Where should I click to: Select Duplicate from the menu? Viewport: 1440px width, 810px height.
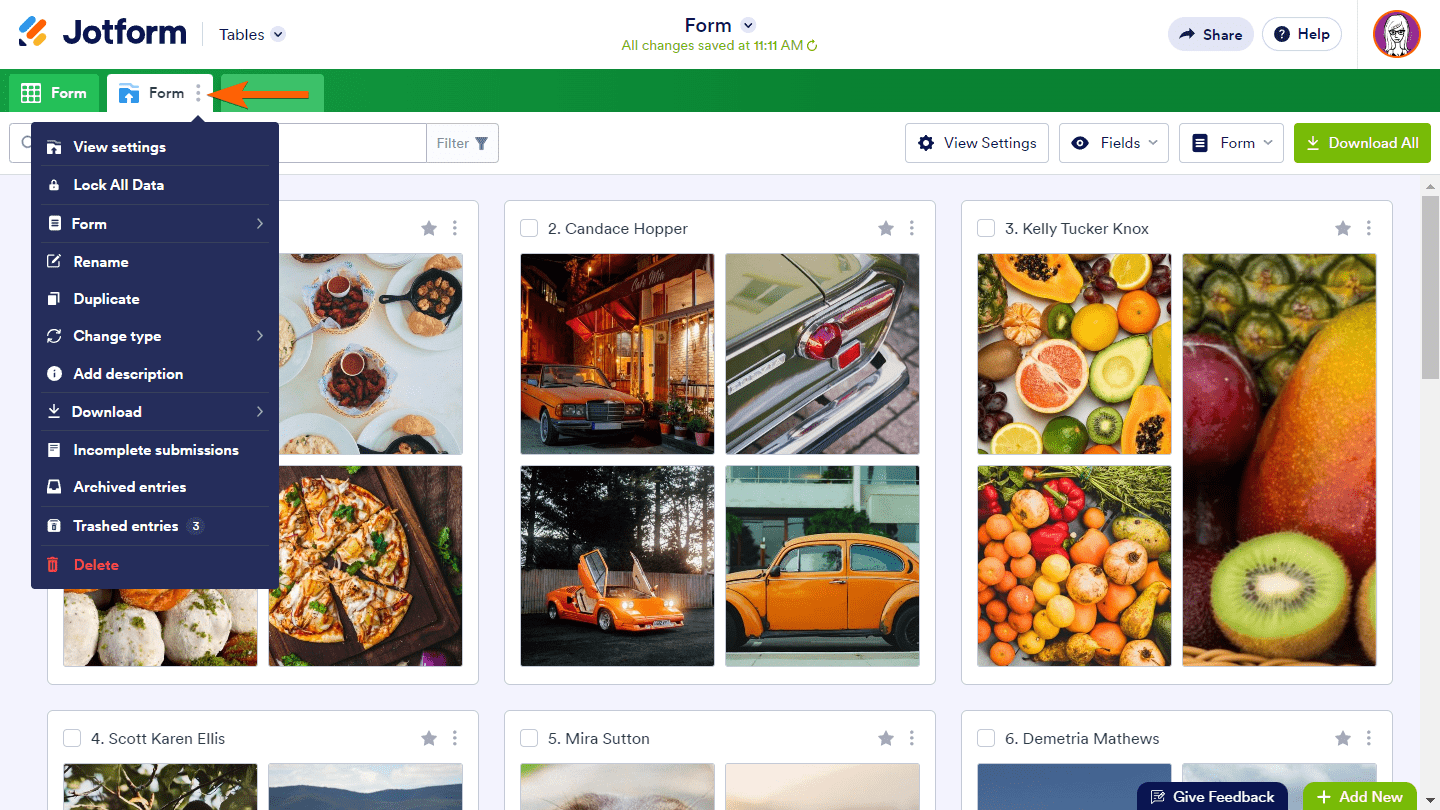155,299
